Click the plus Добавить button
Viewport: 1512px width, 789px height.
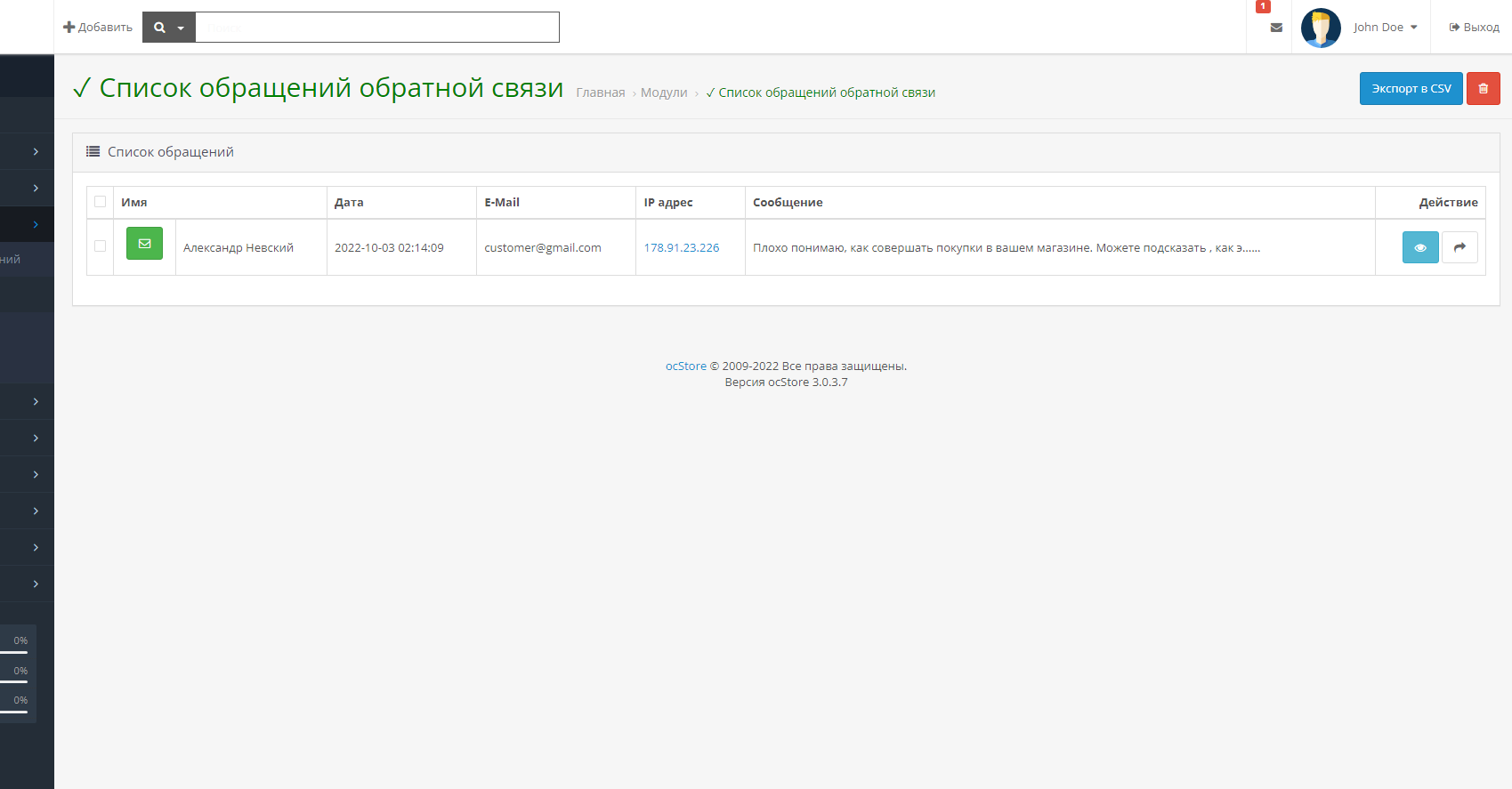coord(98,28)
